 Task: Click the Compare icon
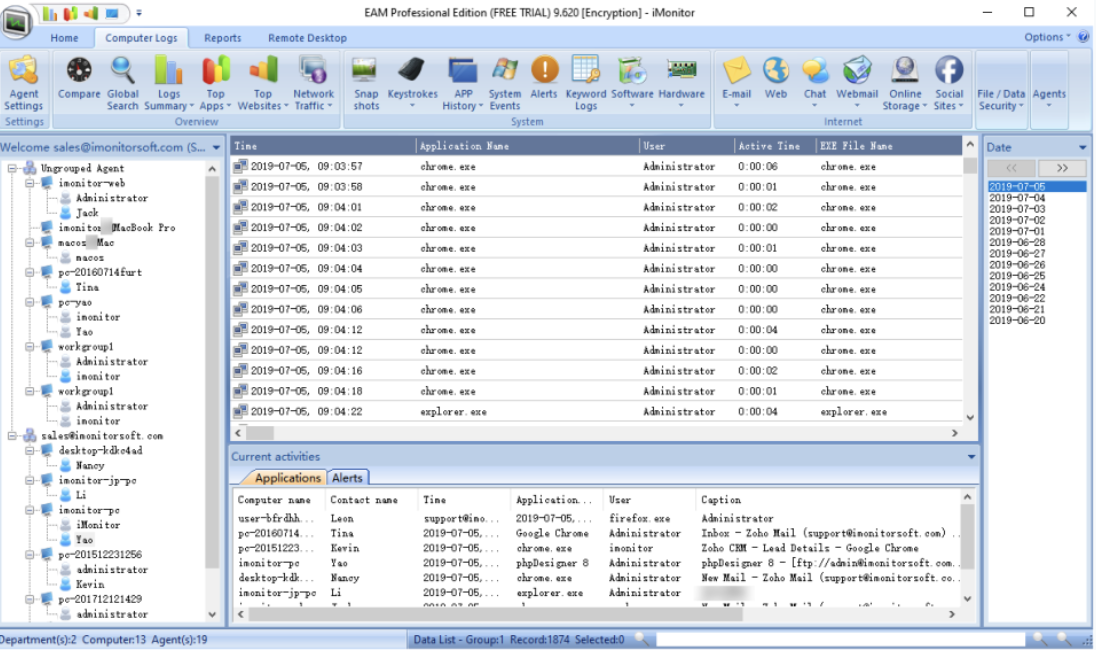click(79, 80)
